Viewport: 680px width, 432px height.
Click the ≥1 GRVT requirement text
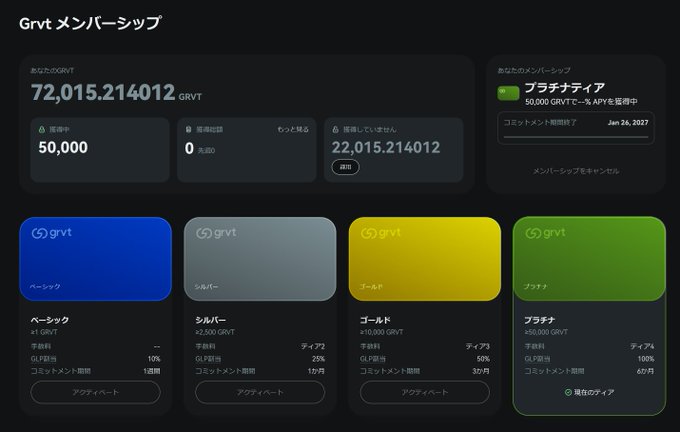44,332
